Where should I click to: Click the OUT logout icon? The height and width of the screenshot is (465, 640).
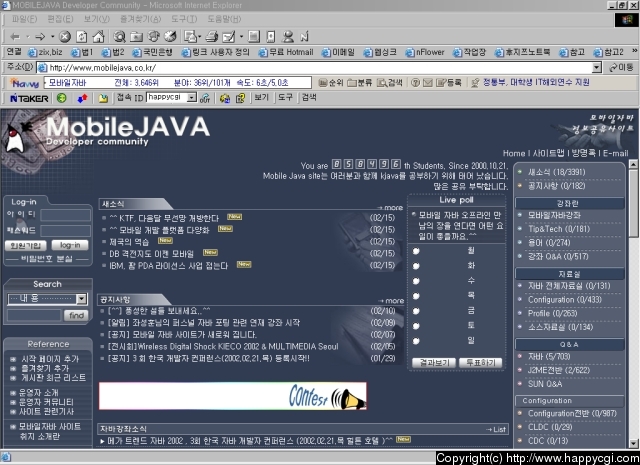(205, 98)
